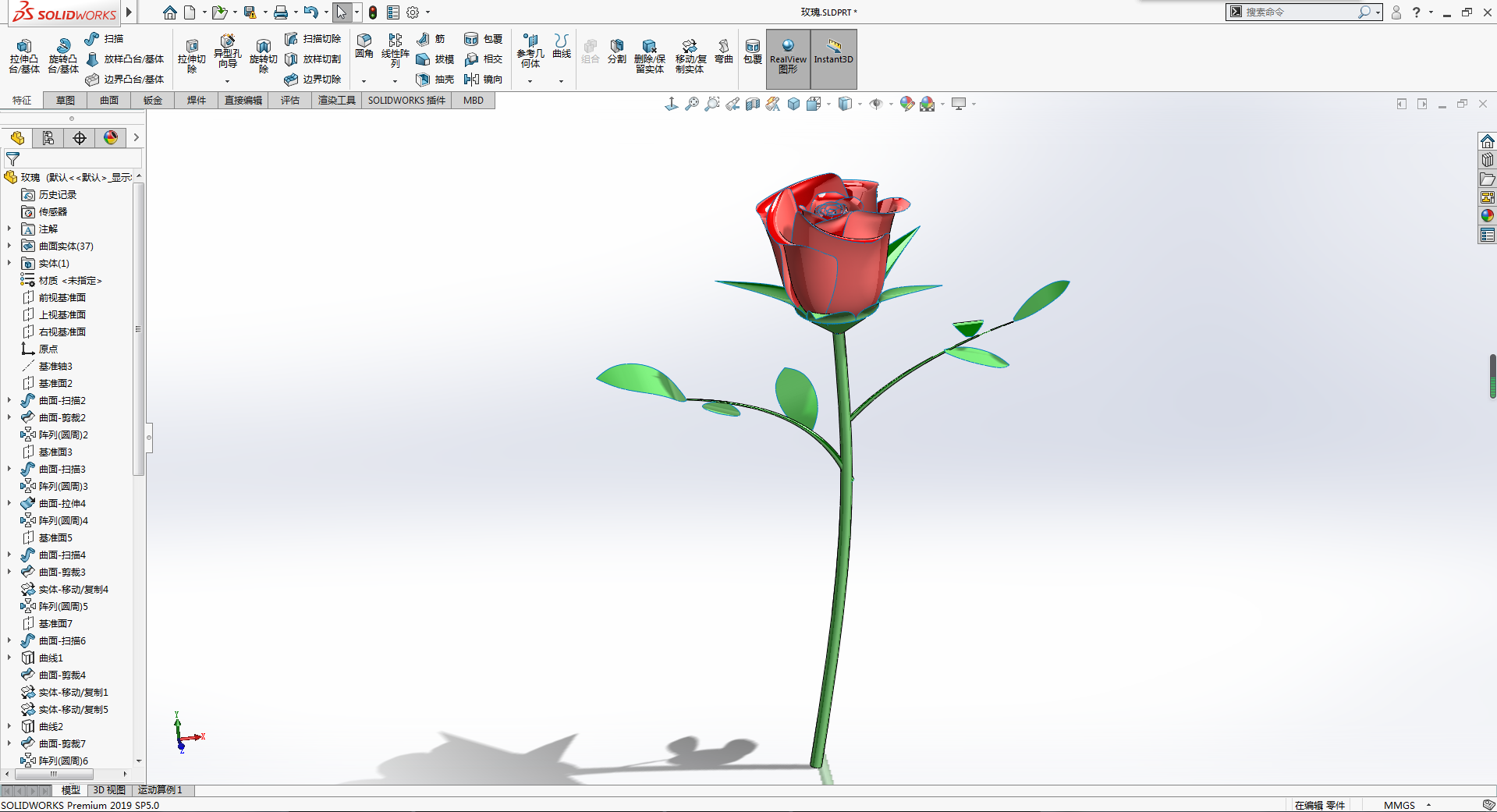Click the Section View icon in view toolbar

753,104
